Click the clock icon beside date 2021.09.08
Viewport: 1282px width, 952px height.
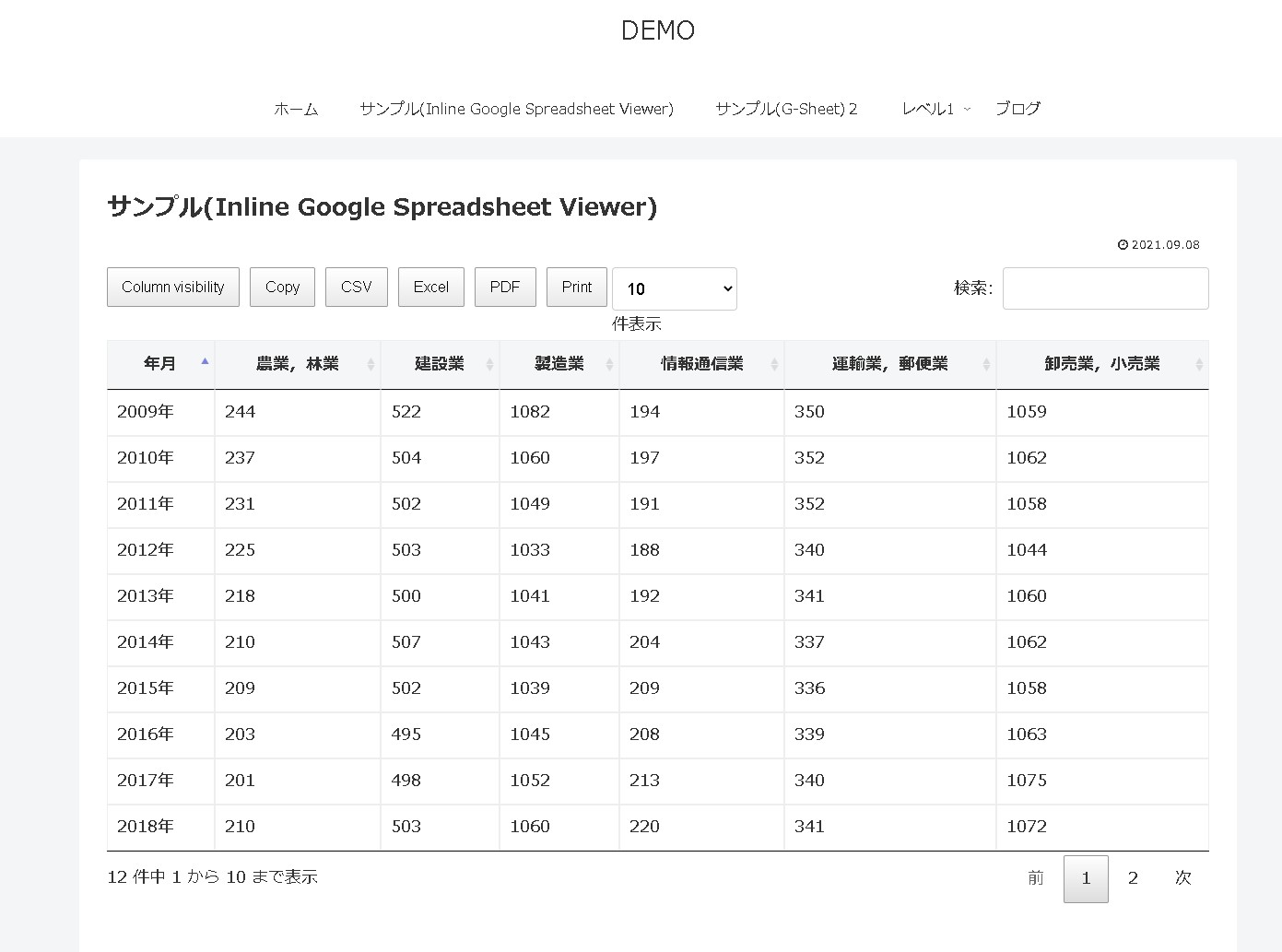coord(1123,245)
